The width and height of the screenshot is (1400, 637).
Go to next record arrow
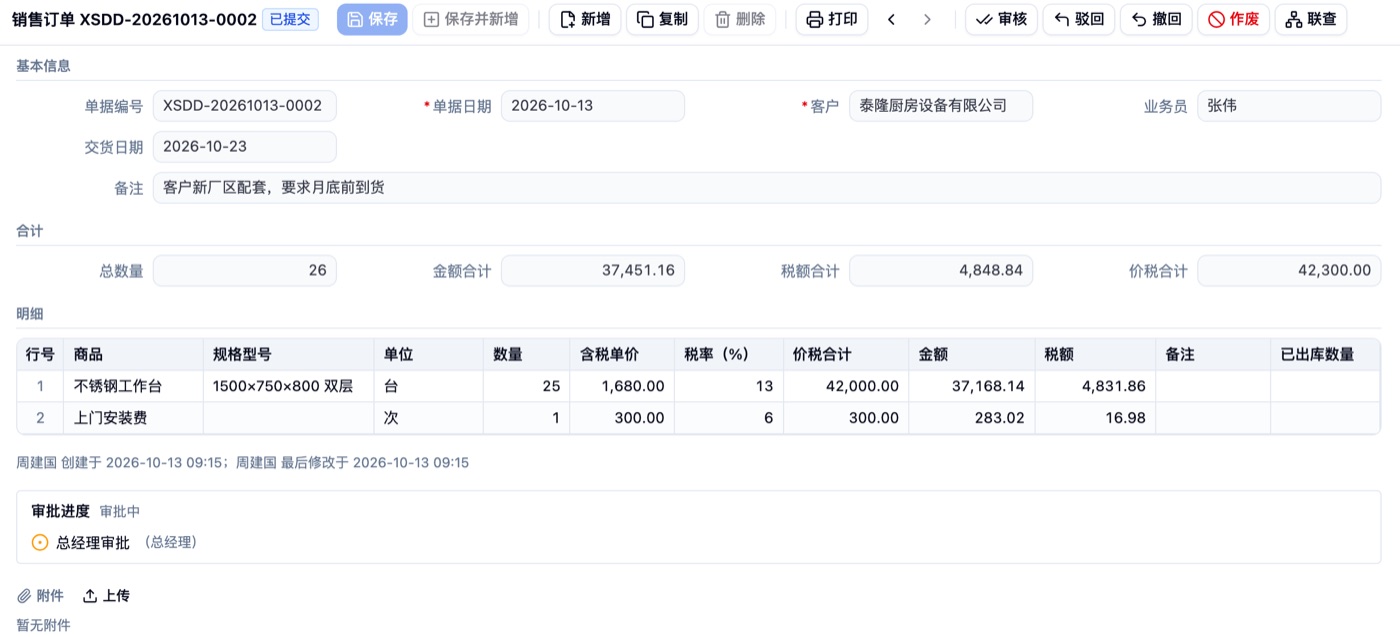(927, 19)
